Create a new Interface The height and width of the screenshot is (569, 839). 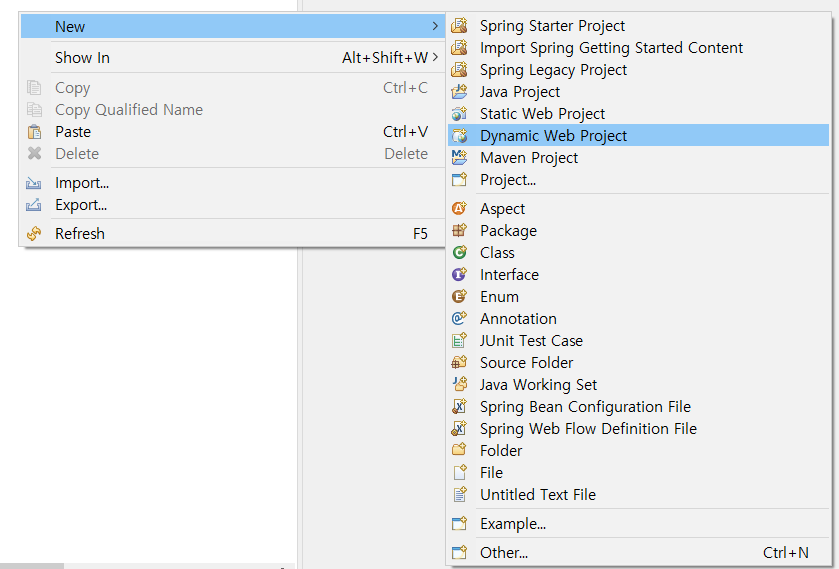click(x=638, y=274)
